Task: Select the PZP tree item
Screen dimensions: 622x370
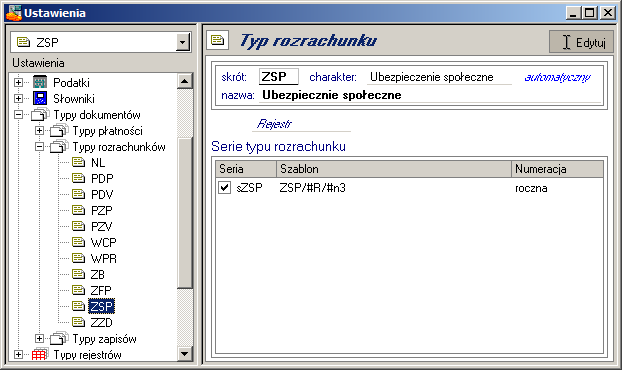Action: pos(102,211)
